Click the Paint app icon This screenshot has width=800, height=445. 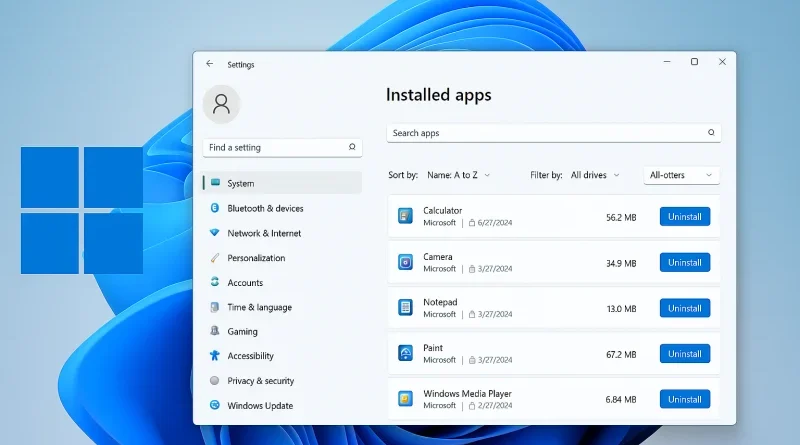405,353
